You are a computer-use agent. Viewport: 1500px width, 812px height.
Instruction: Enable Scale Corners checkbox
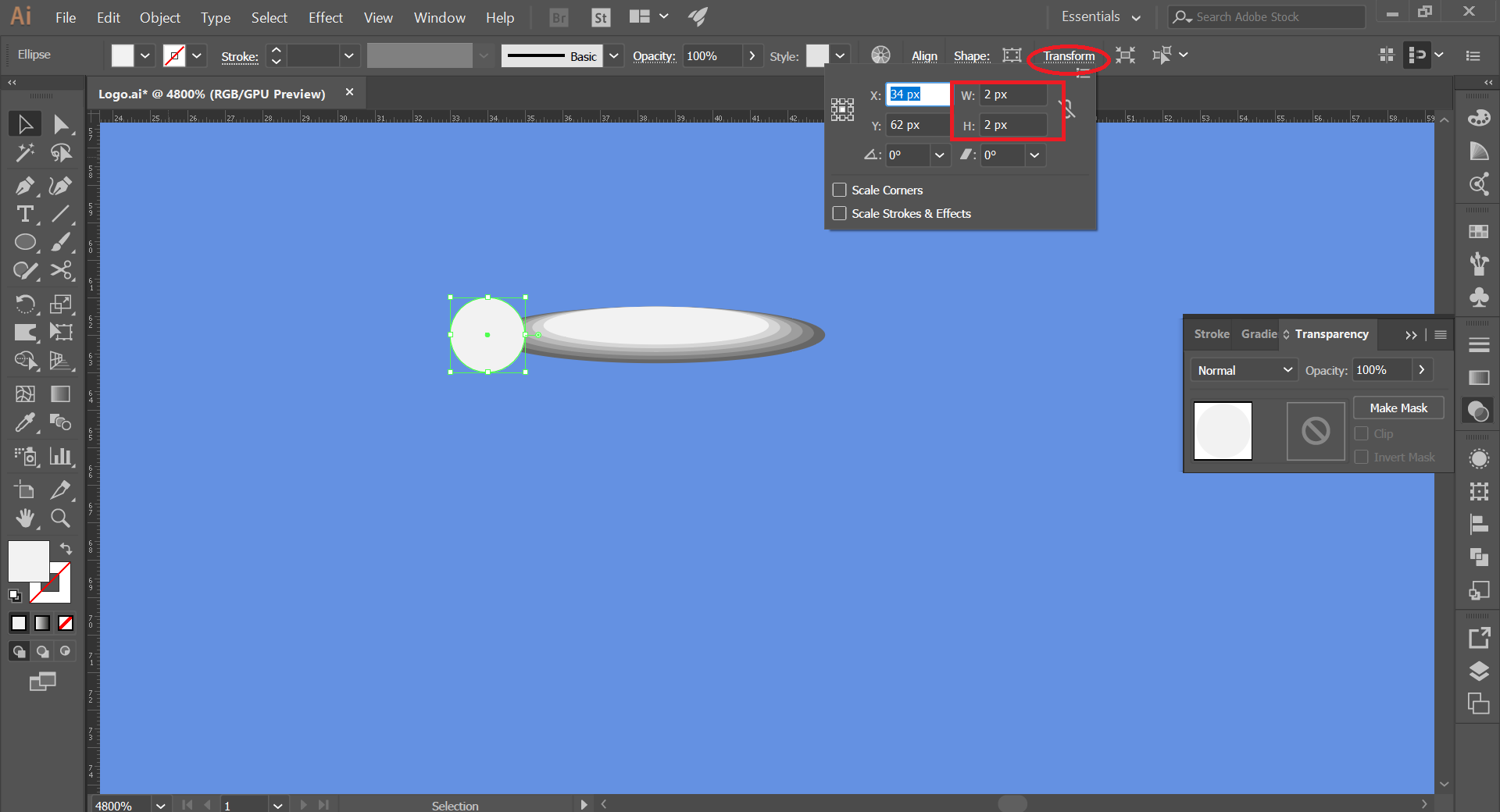(840, 190)
